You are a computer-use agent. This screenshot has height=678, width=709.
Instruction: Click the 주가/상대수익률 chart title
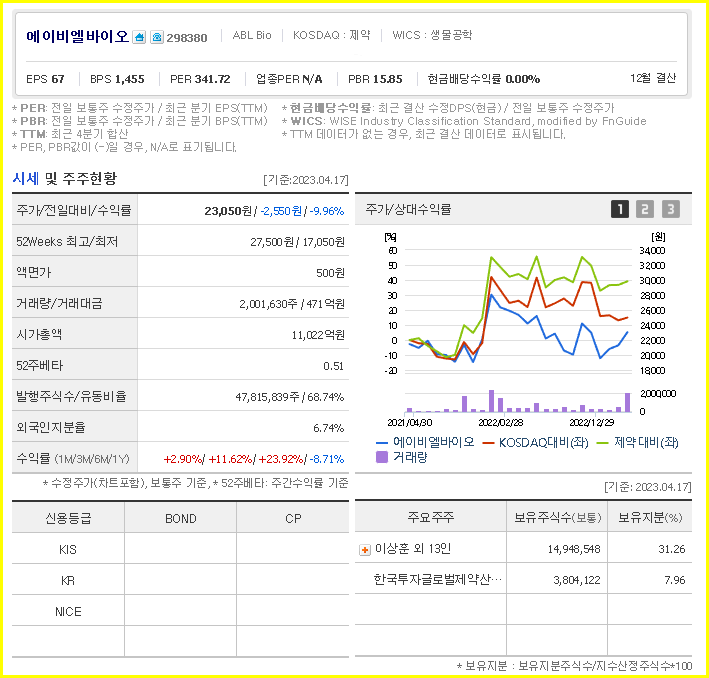pyautogui.click(x=408, y=209)
